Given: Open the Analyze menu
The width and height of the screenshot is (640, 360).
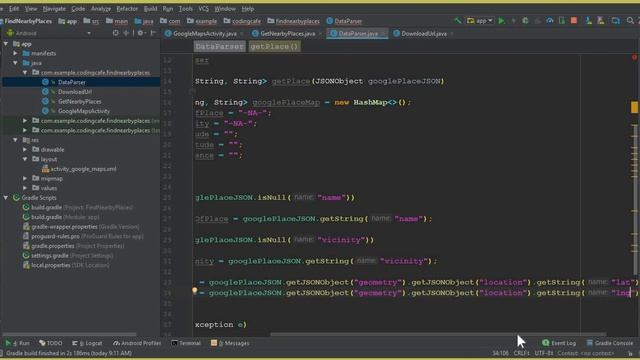Looking at the screenshot, I should pyautogui.click(x=100, y=9).
